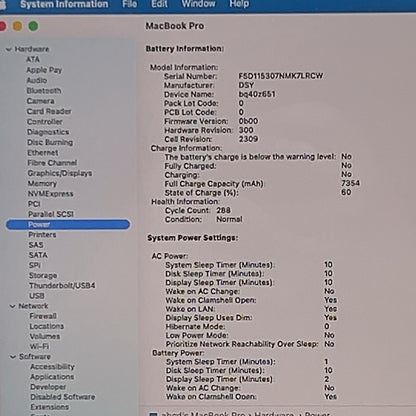Select Bluetooth in the Hardware list
Screen dimensions: 416x416
[44, 91]
